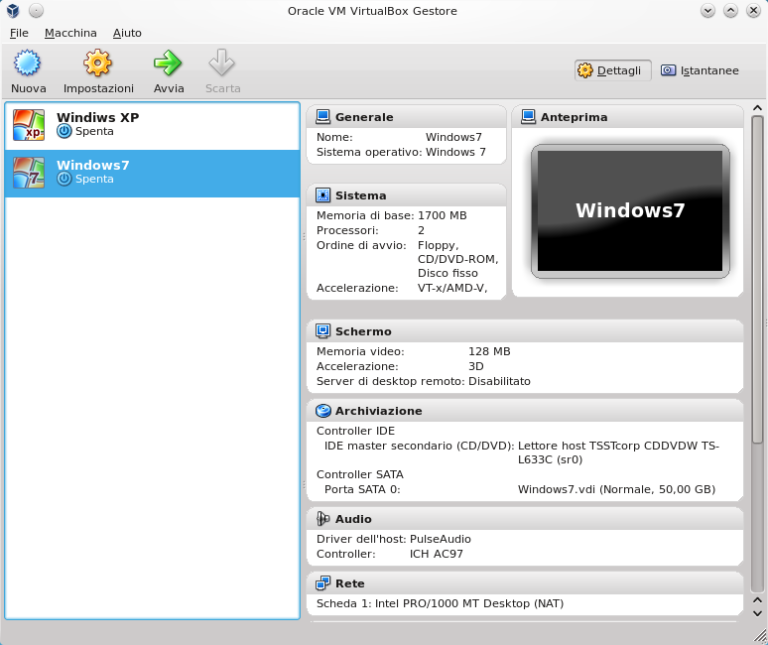Open Impostazioni settings gear icon
The width and height of the screenshot is (768, 645).
click(x=98, y=65)
